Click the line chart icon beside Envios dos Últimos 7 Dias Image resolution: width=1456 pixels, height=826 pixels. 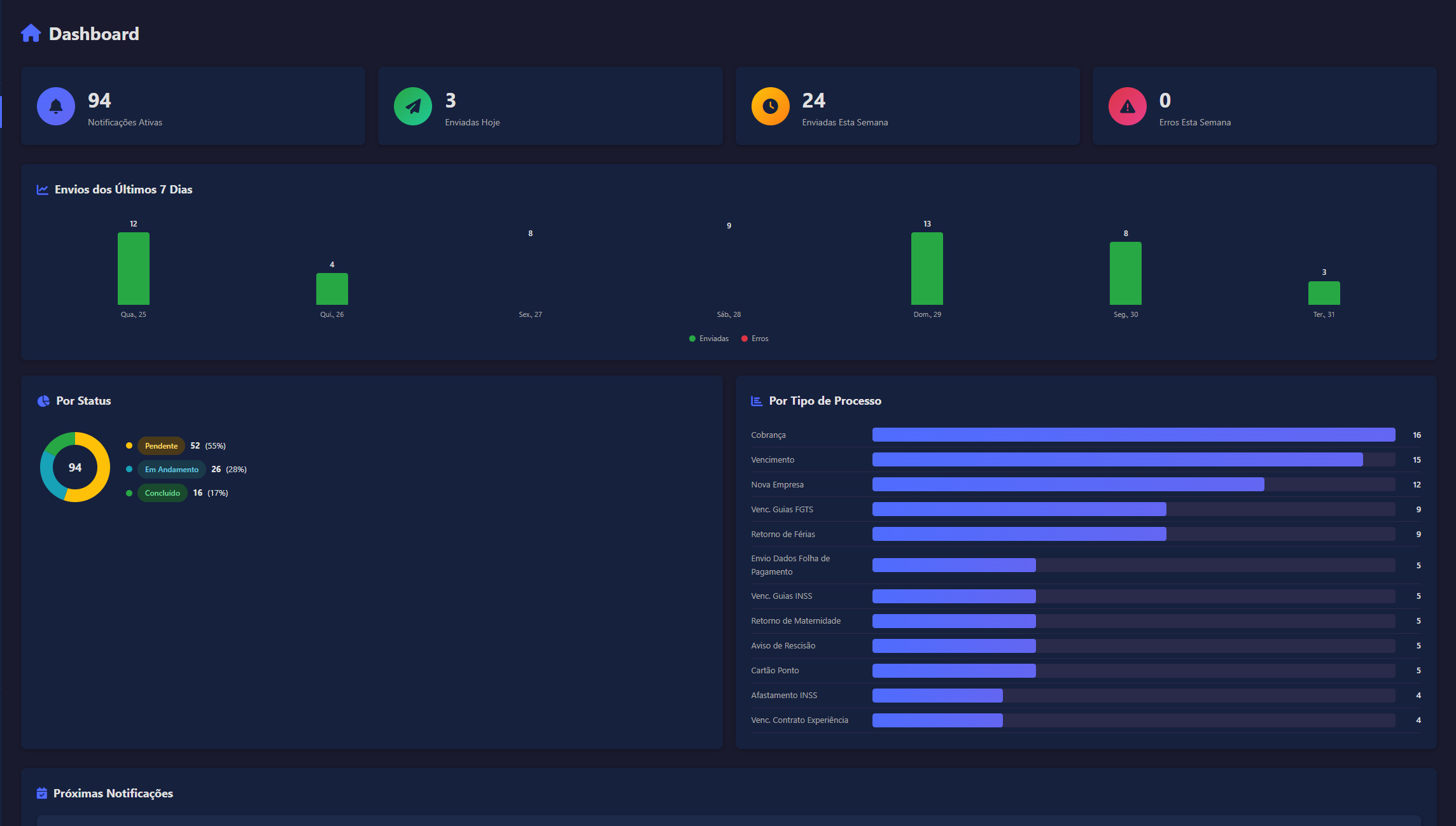coord(42,189)
